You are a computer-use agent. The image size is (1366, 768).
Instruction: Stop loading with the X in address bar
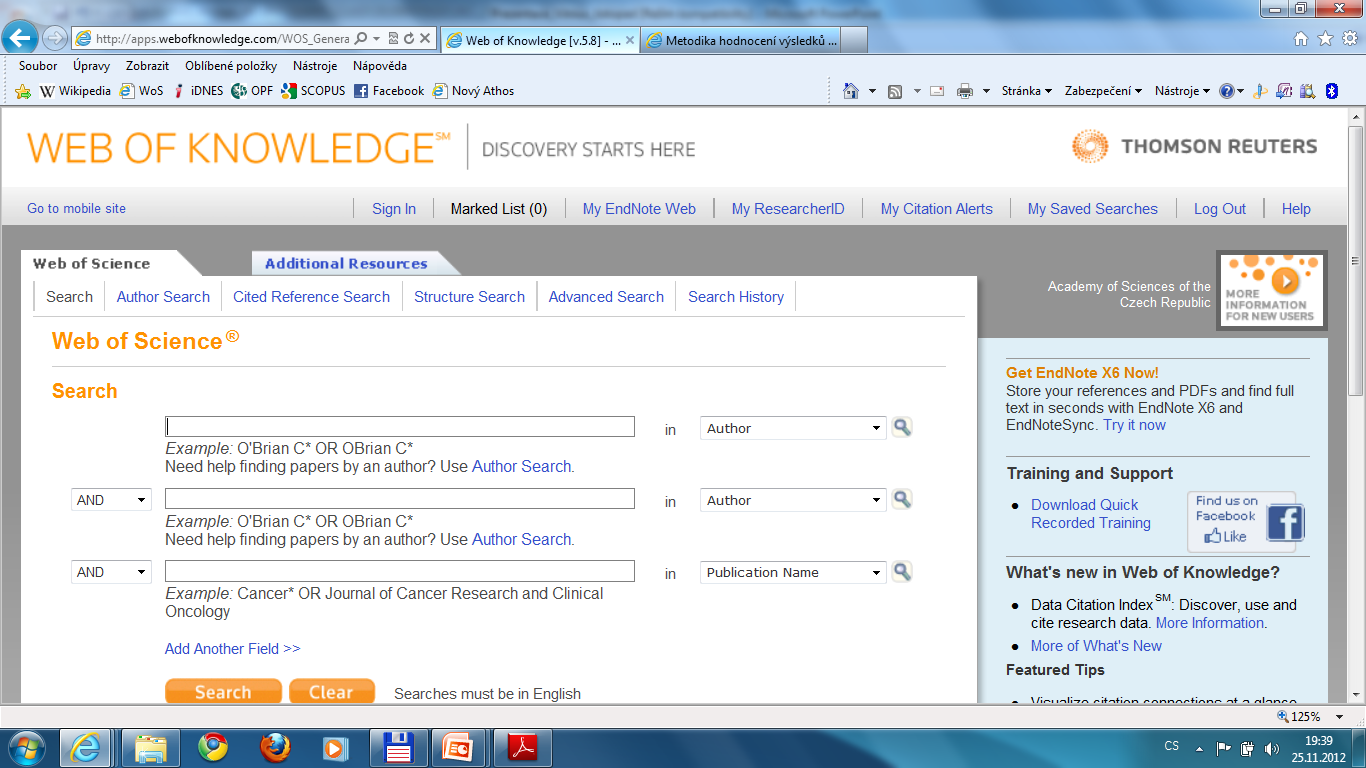tap(425, 39)
